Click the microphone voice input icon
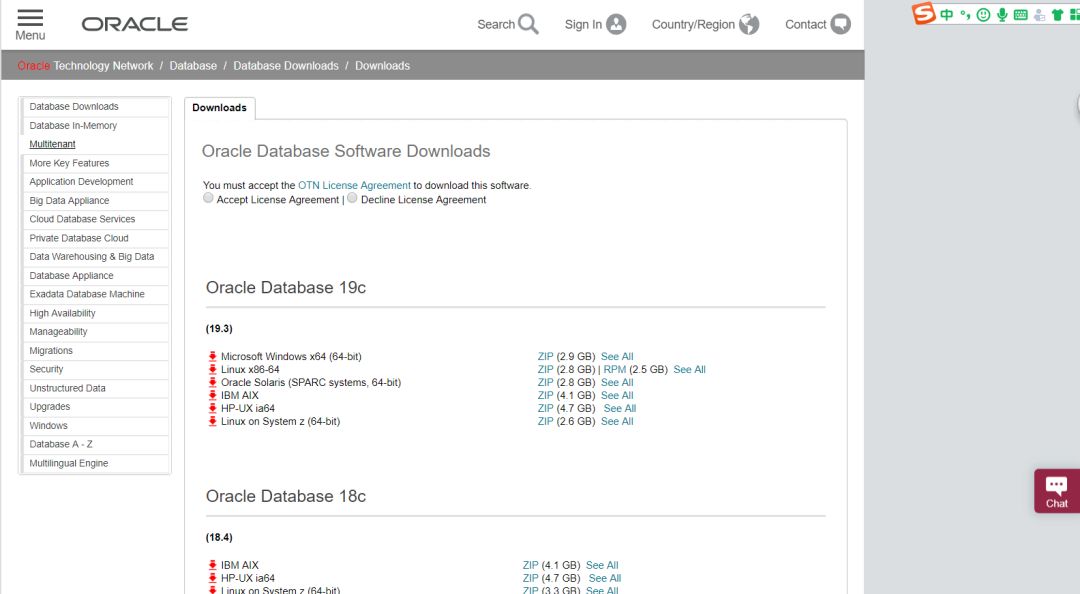 (1002, 14)
